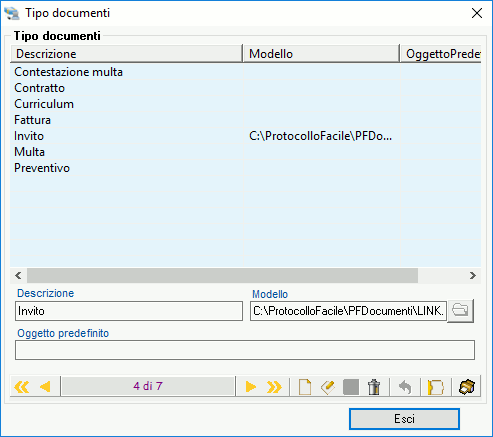This screenshot has width=493, height=437.
Task: Select the Contestazione multa row
Action: (x=245, y=72)
